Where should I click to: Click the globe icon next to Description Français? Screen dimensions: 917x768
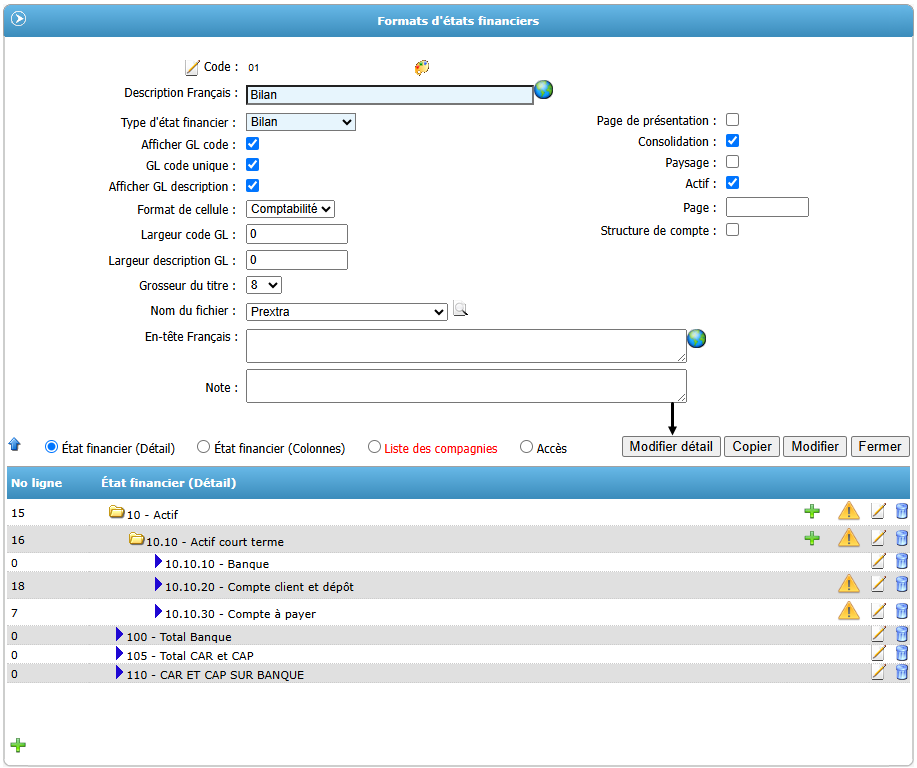pyautogui.click(x=544, y=90)
